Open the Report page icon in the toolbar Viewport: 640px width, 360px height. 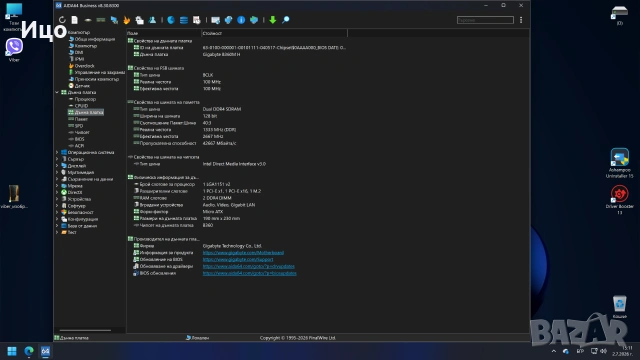[x=75, y=20]
